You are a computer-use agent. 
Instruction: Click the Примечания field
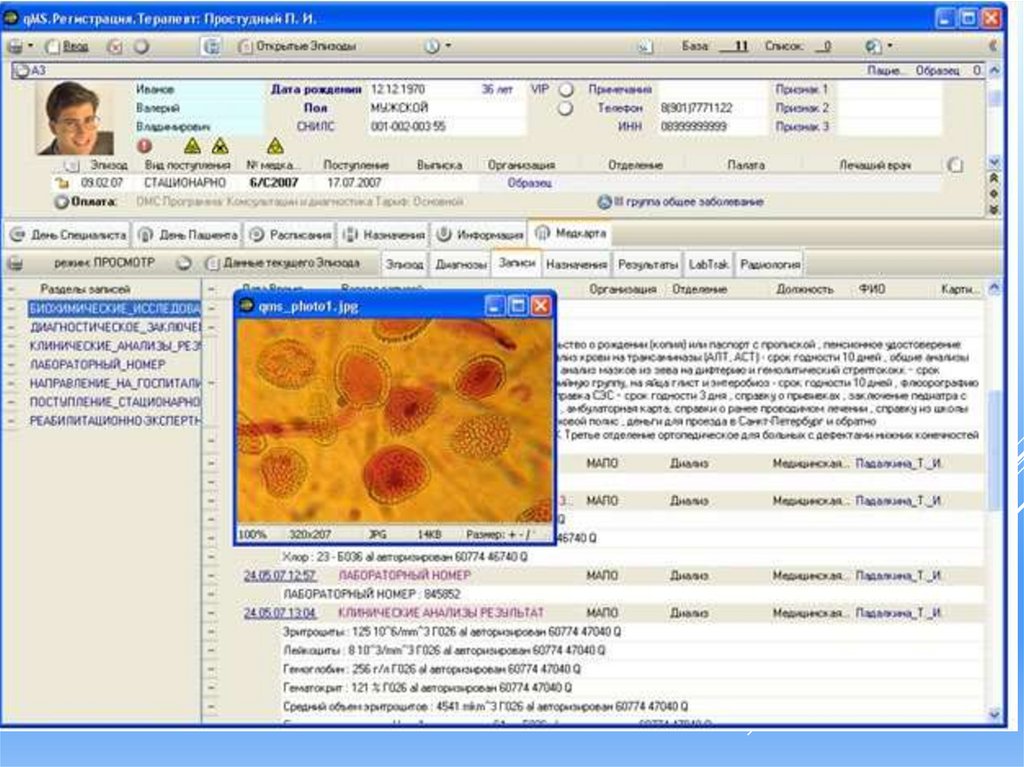711,89
